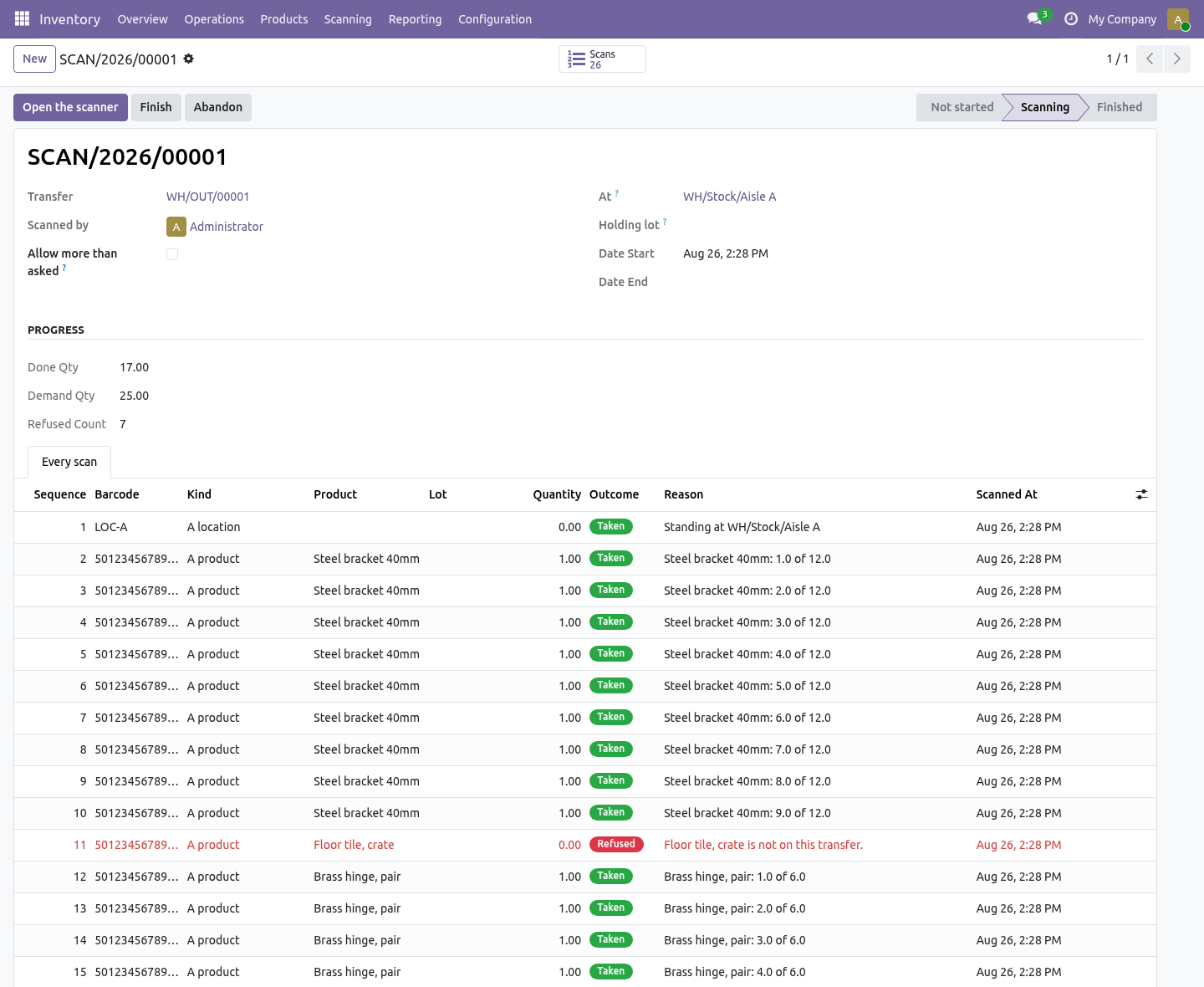This screenshot has width=1204, height=987.
Task: Click the Administrator avatar in Scanned by
Action: [x=176, y=227]
